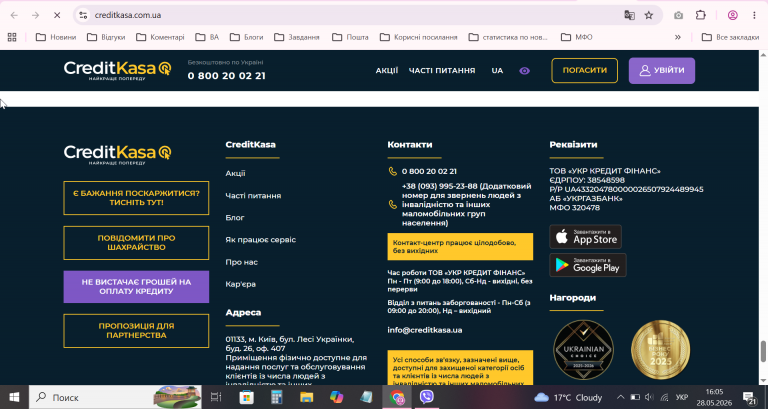Open the Про нас footer link

[241, 262]
